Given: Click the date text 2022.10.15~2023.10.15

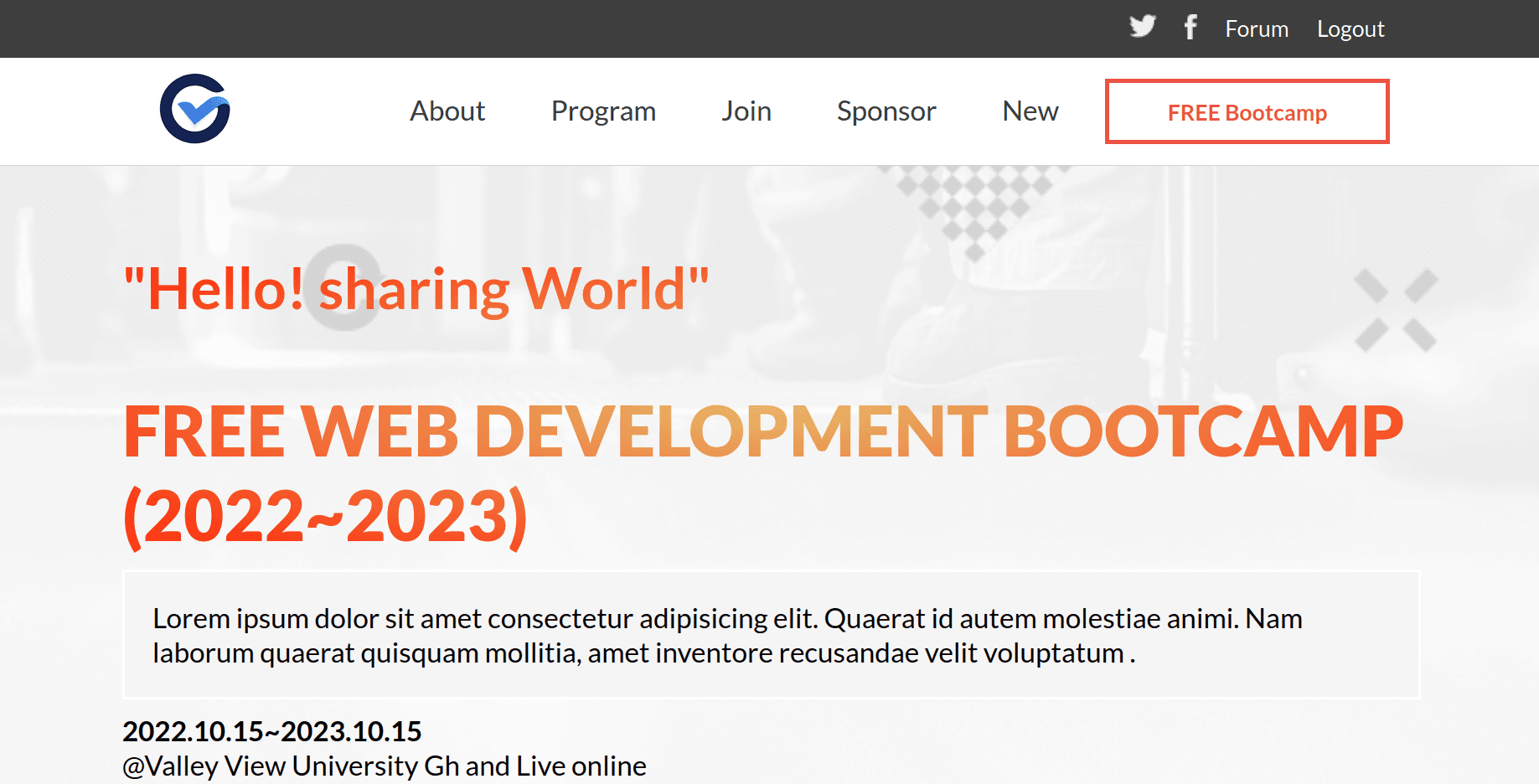Looking at the screenshot, I should click(272, 731).
